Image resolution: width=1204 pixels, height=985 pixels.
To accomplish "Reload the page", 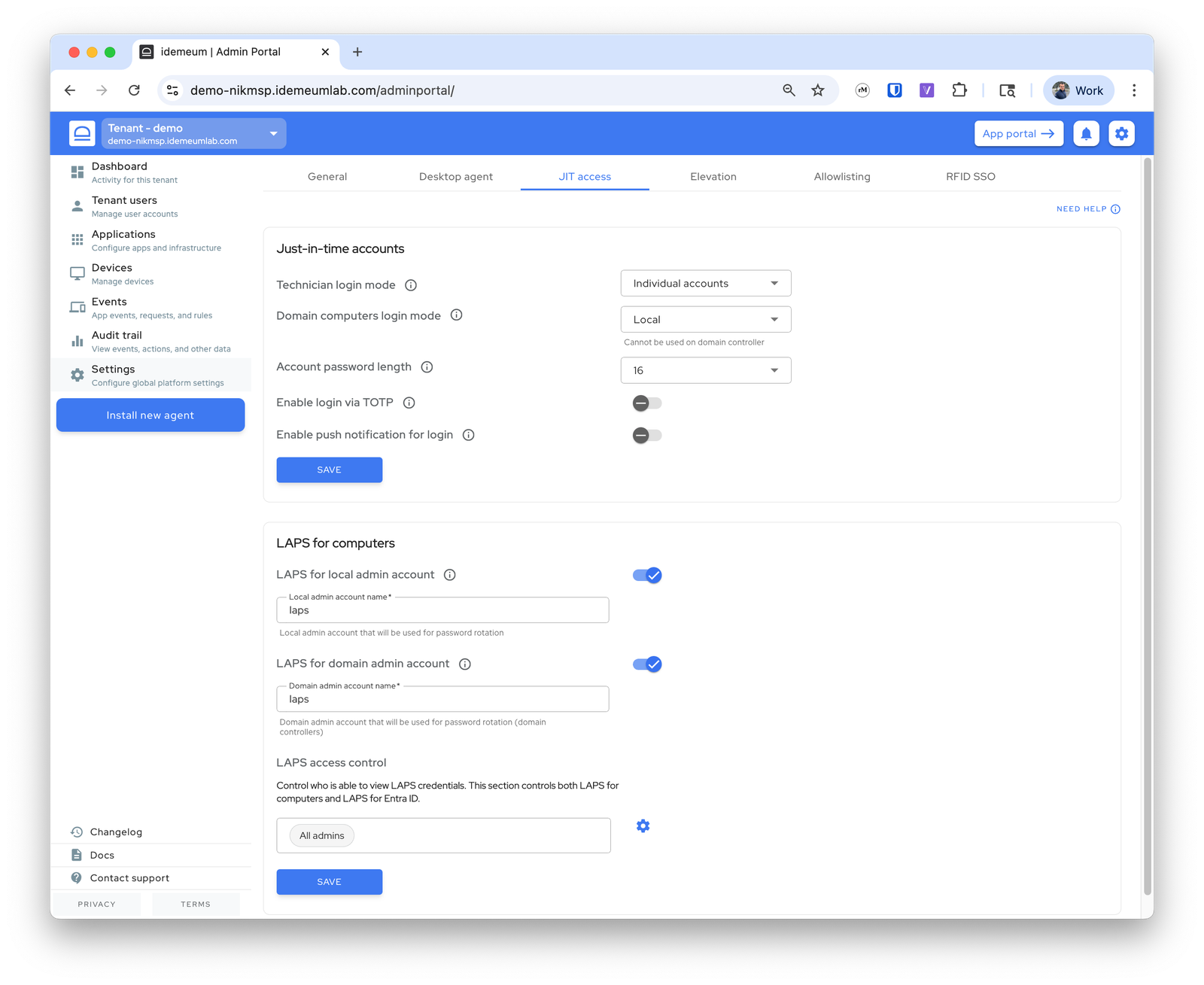I will pyautogui.click(x=134, y=90).
